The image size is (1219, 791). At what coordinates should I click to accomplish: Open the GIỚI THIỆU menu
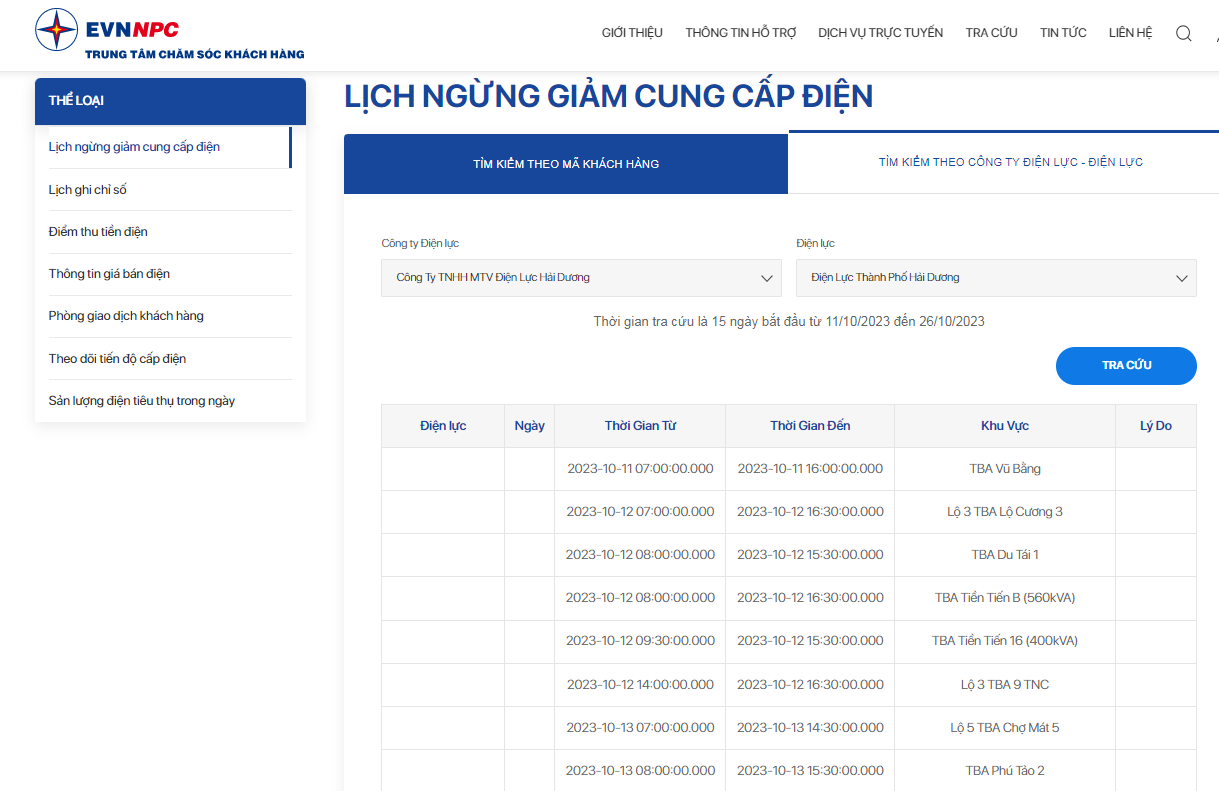point(632,33)
